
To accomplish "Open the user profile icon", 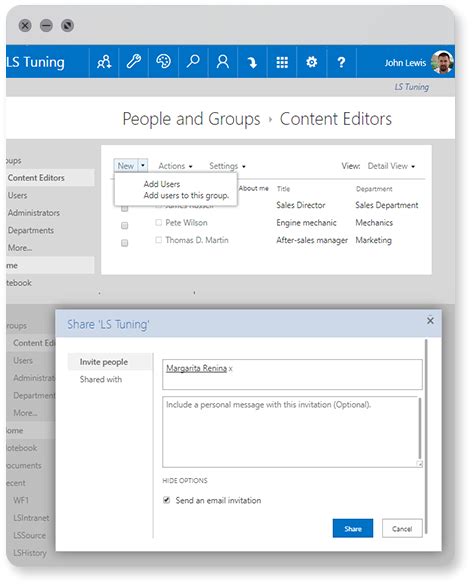I will tap(223, 62).
